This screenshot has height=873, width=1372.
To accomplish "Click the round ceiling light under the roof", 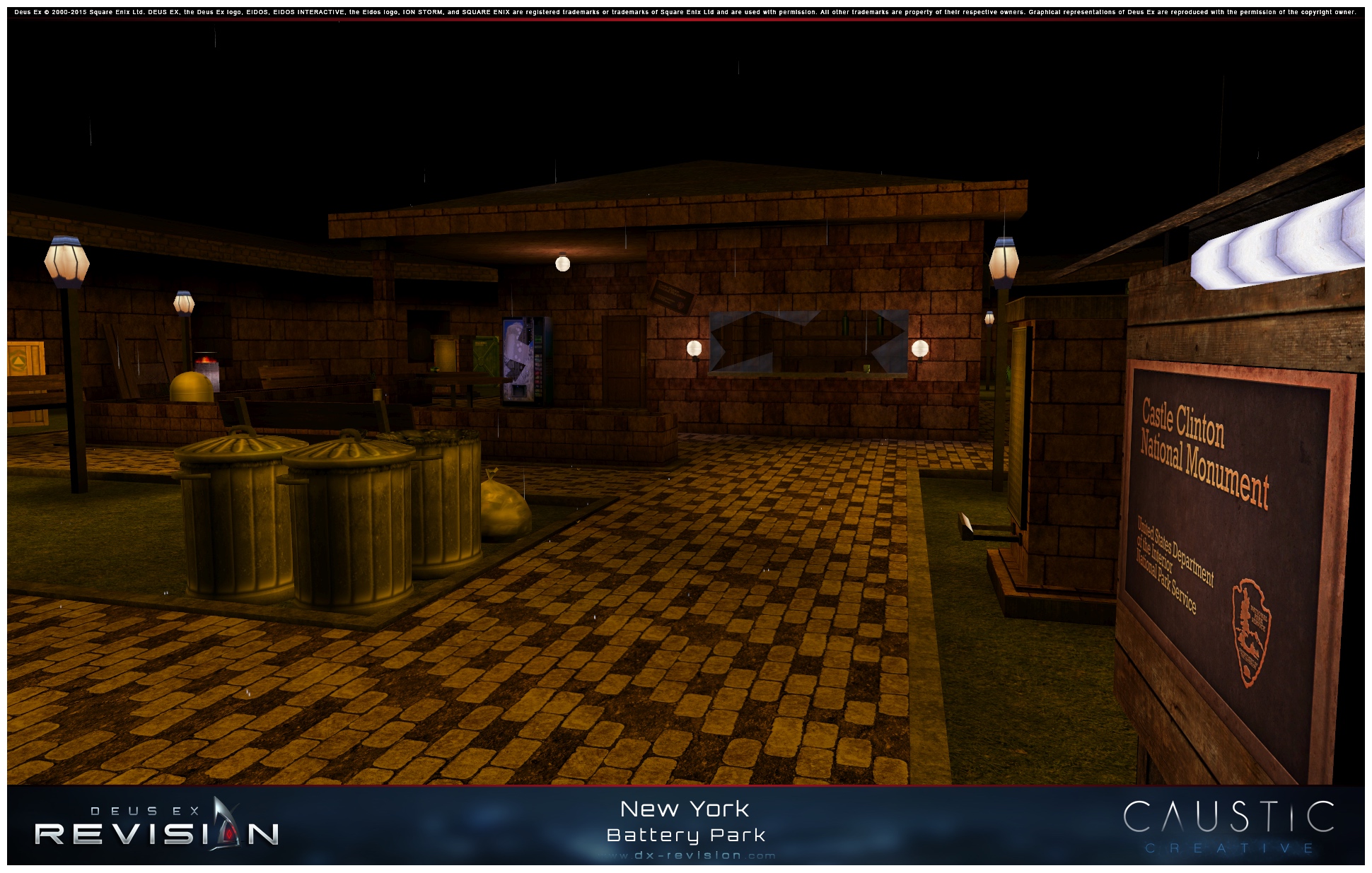I will [x=562, y=264].
